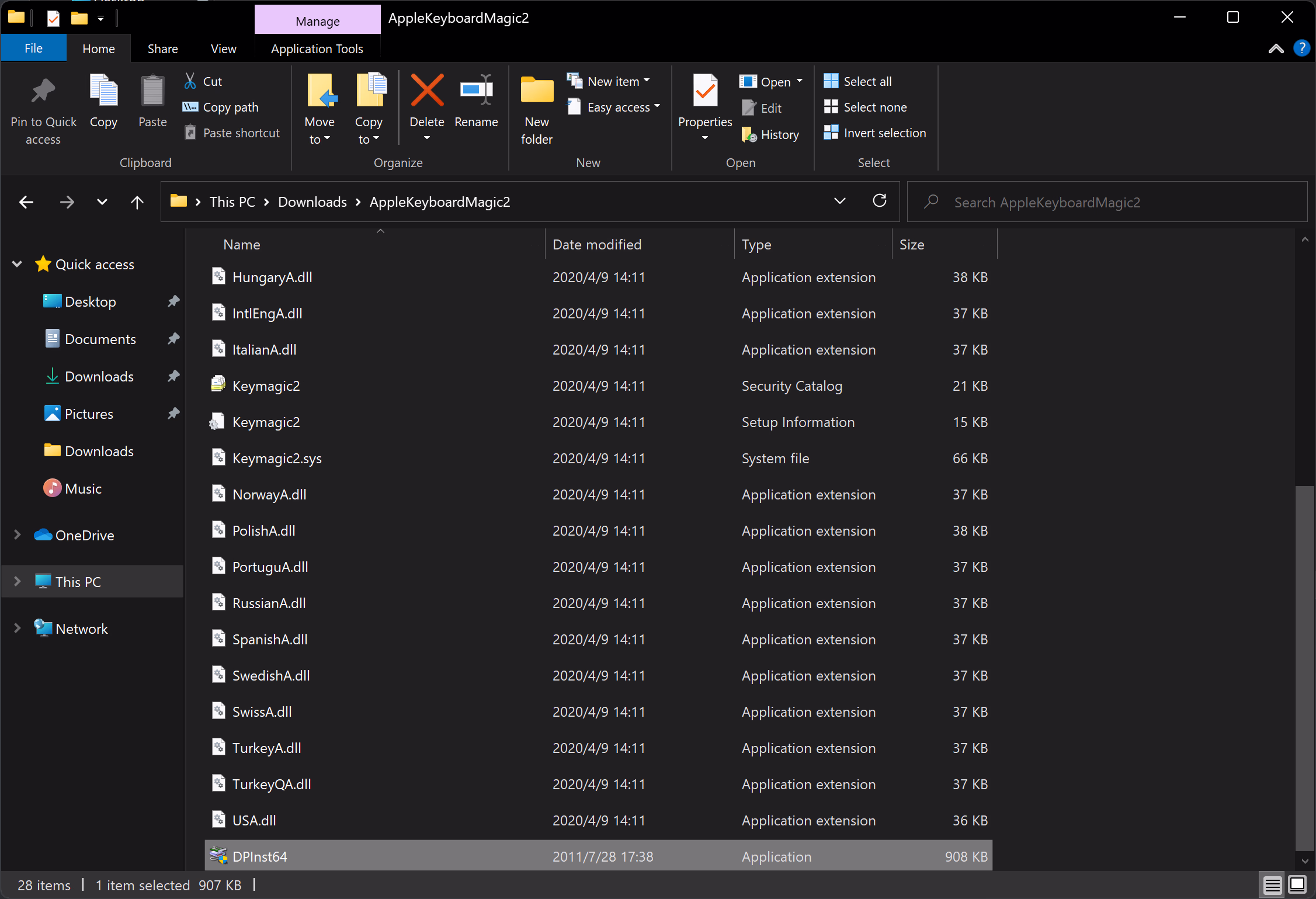Click Invert selection button
This screenshot has width=1316, height=899.
[x=875, y=133]
